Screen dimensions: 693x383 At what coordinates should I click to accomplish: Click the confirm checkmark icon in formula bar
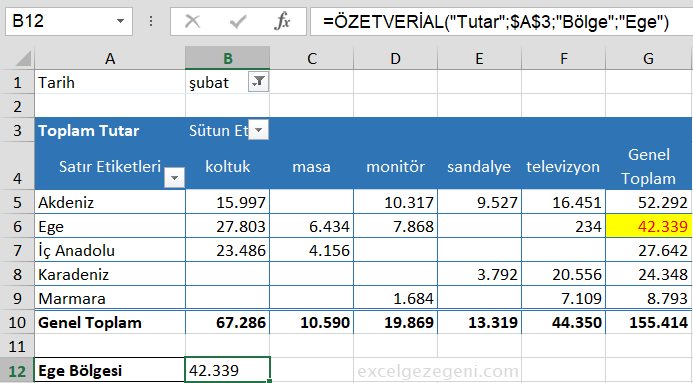coord(238,21)
